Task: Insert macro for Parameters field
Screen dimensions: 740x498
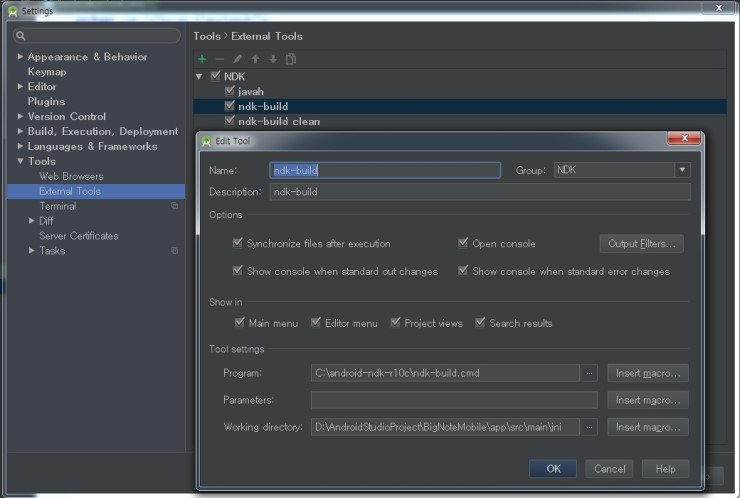Action: pyautogui.click(x=648, y=400)
